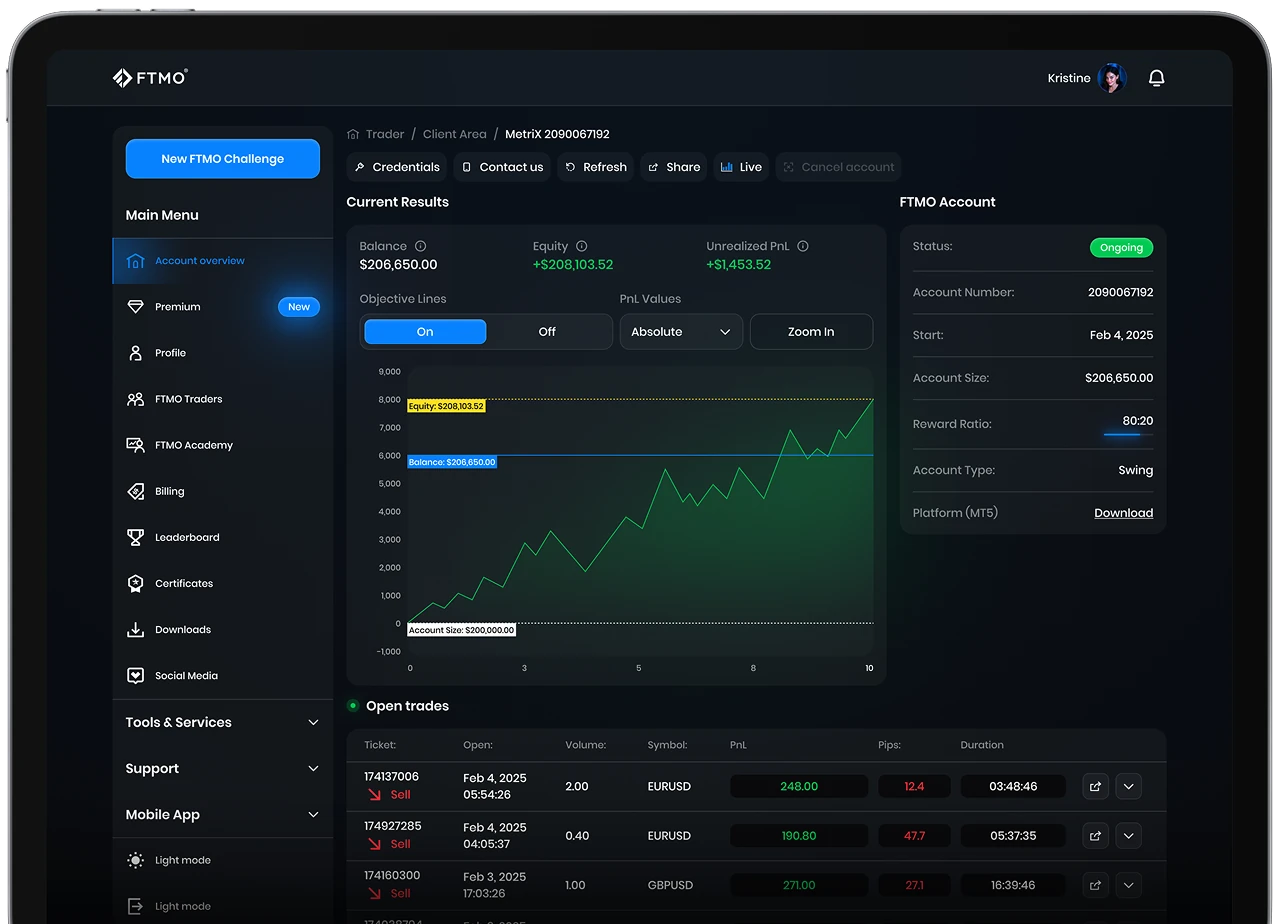
Task: Toggle Light mode in sidebar
Action: (182, 860)
